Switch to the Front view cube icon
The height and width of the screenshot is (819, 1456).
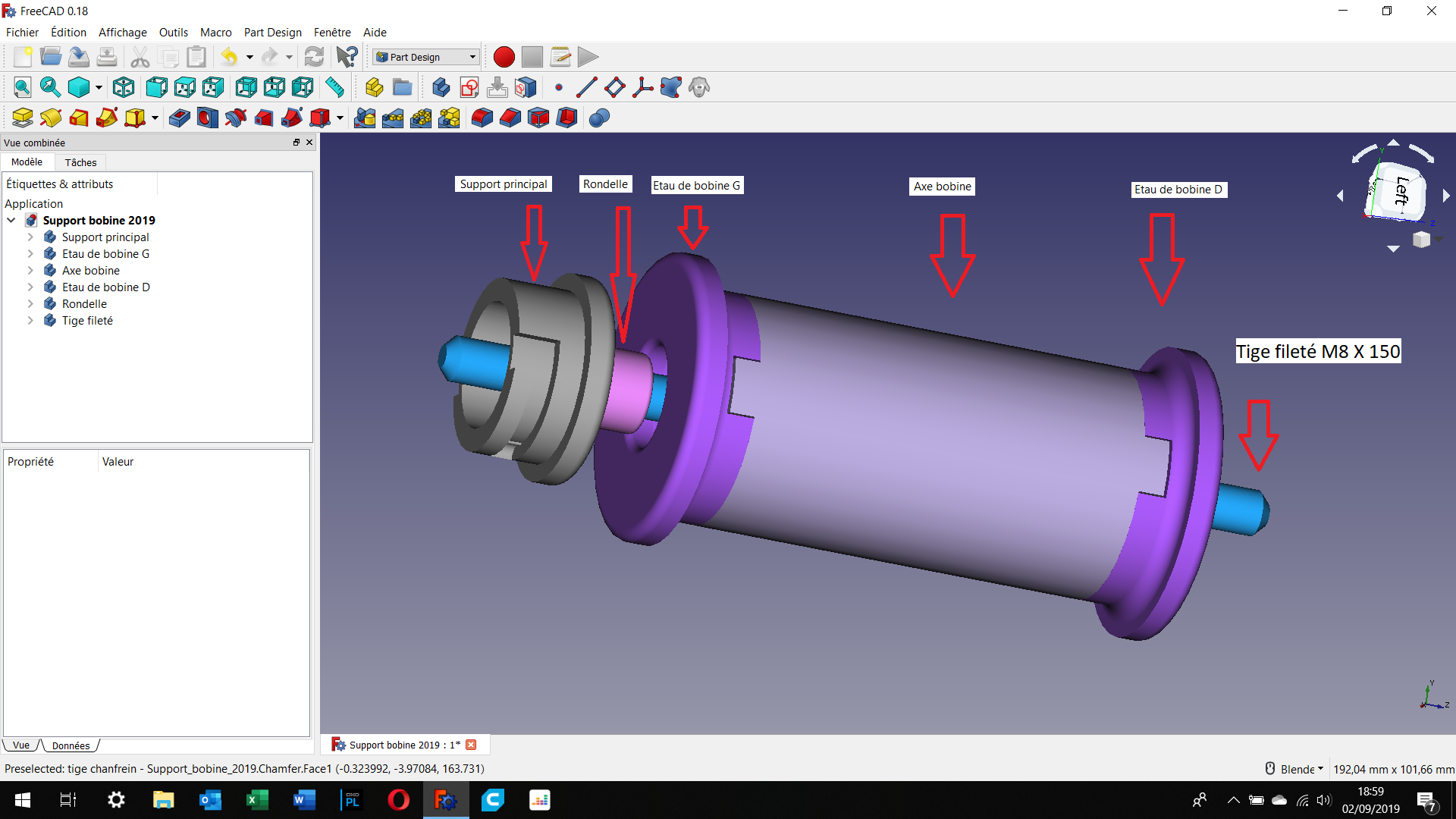pyautogui.click(x=157, y=87)
